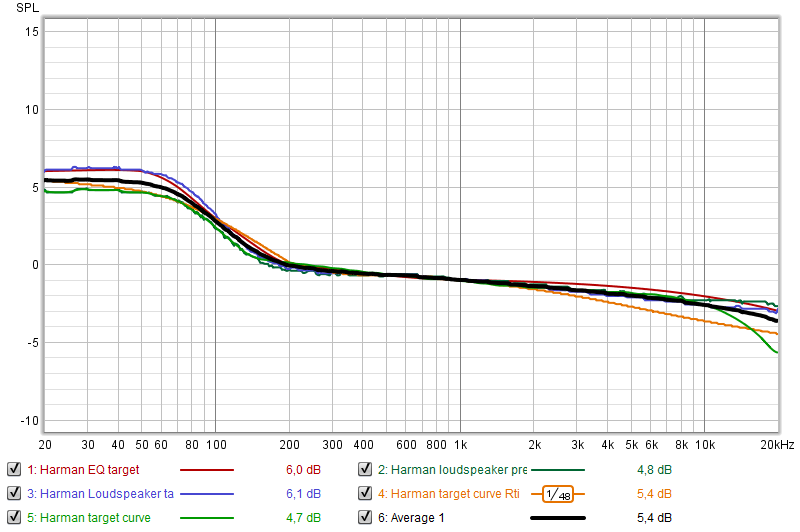Click the 1/48 smoothing indicator badge

tap(558, 494)
